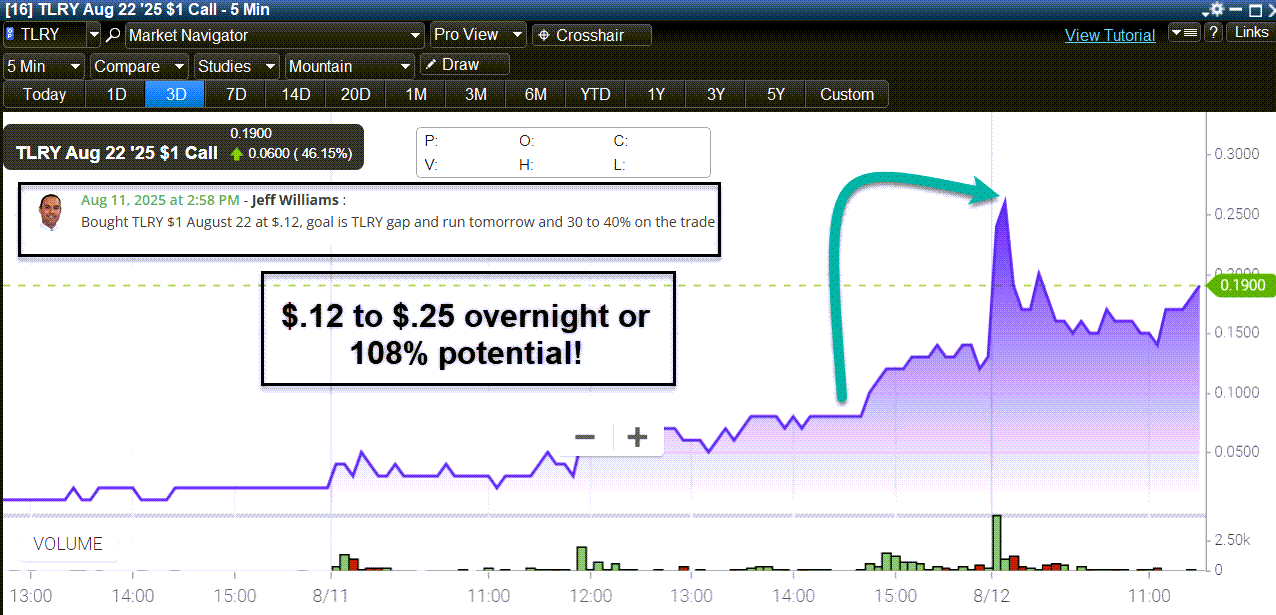Switch to the 3M range
The height and width of the screenshot is (615, 1276).
coord(476,94)
